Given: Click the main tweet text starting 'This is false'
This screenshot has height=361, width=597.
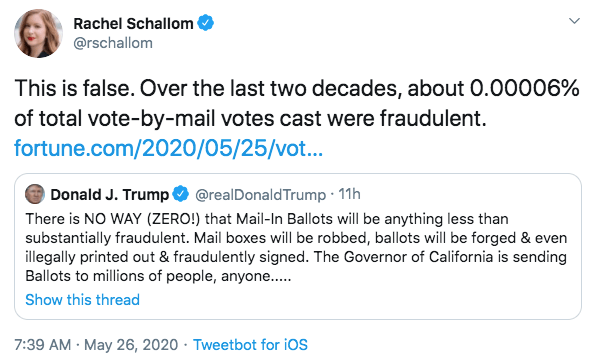Looking at the screenshot, I should point(297,103).
